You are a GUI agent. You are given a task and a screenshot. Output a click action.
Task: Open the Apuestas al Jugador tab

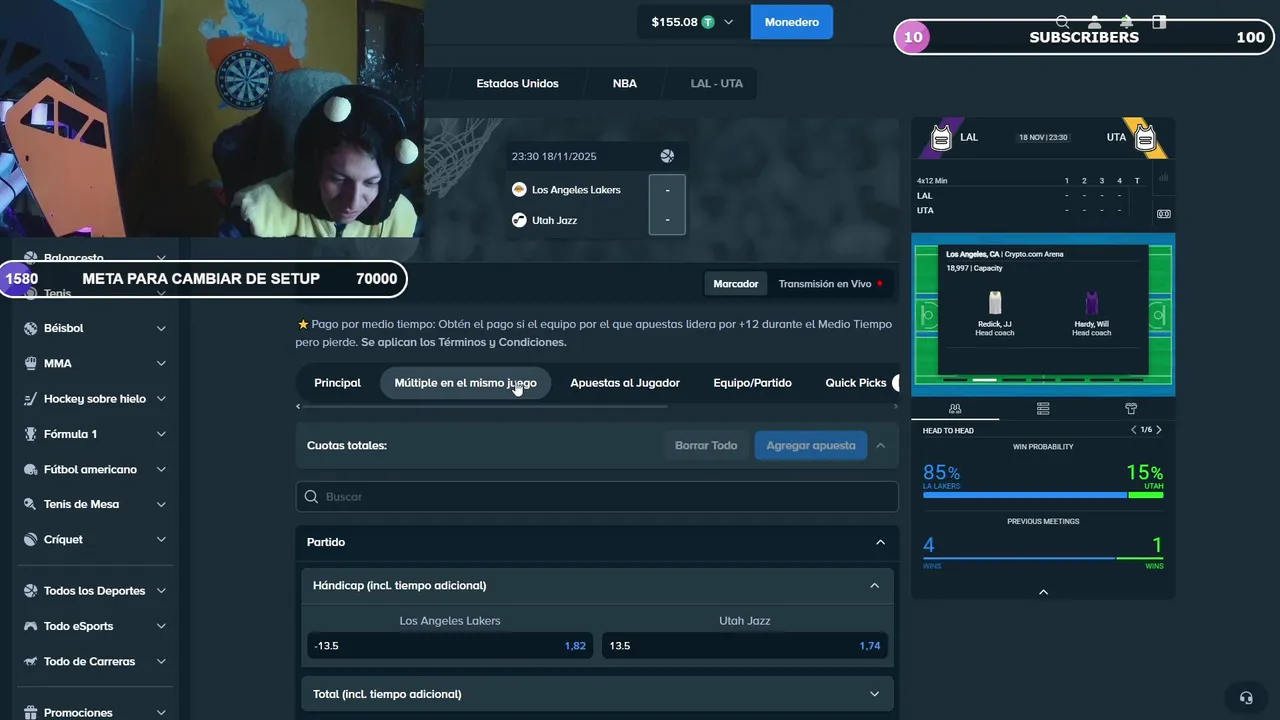click(x=625, y=383)
